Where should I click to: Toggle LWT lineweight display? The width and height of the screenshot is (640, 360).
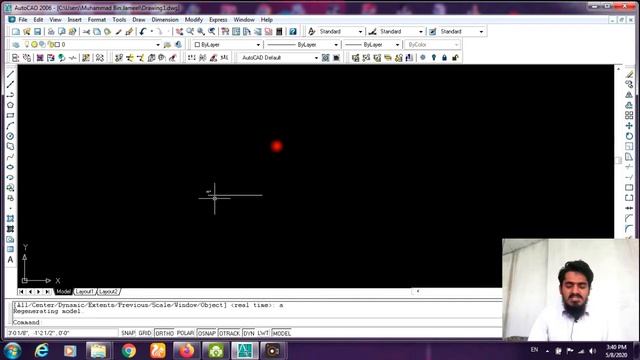coord(263,333)
